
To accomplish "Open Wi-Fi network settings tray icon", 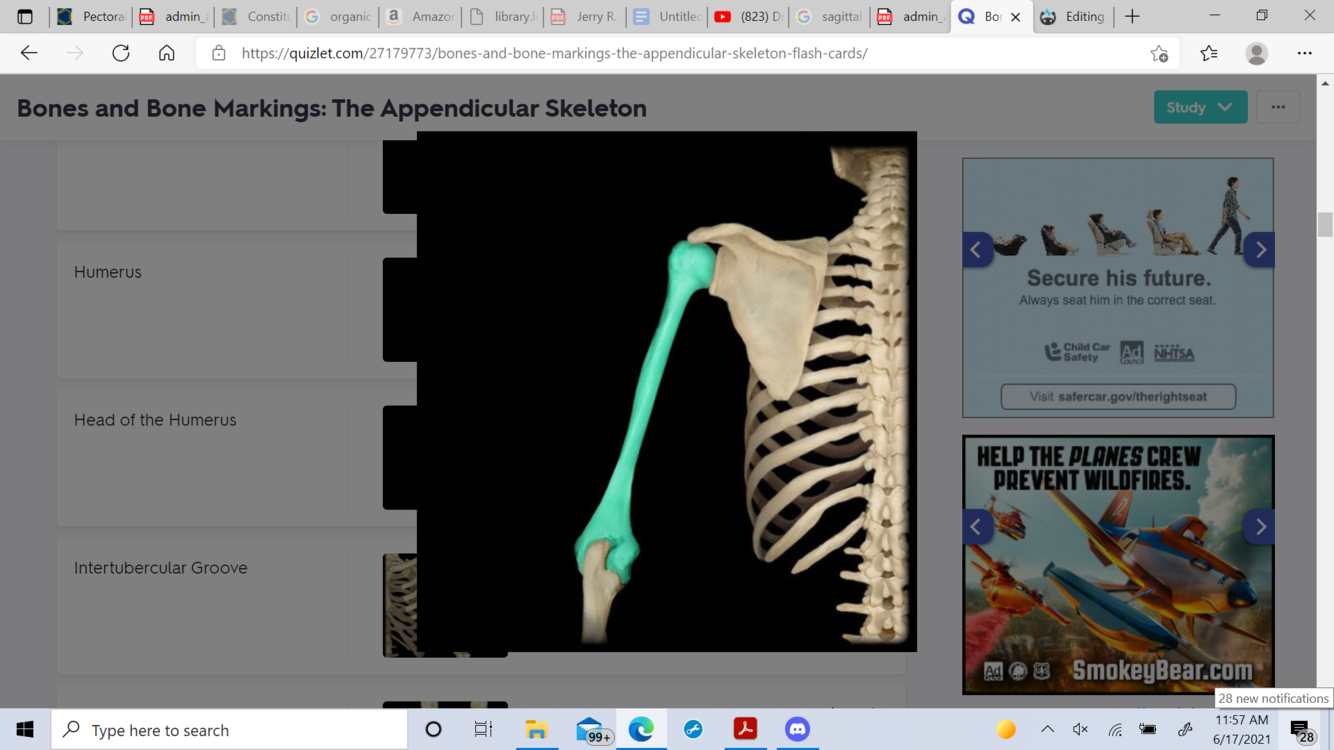I will (1115, 730).
